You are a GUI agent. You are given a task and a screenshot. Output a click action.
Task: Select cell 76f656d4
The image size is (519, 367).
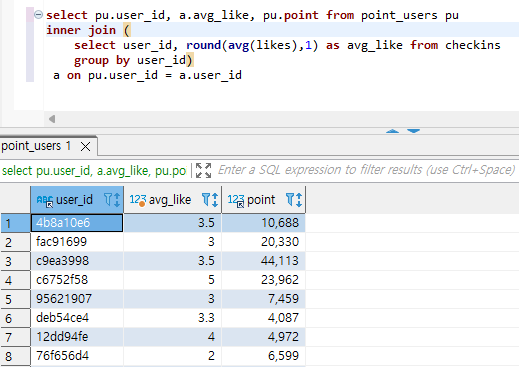(77, 356)
